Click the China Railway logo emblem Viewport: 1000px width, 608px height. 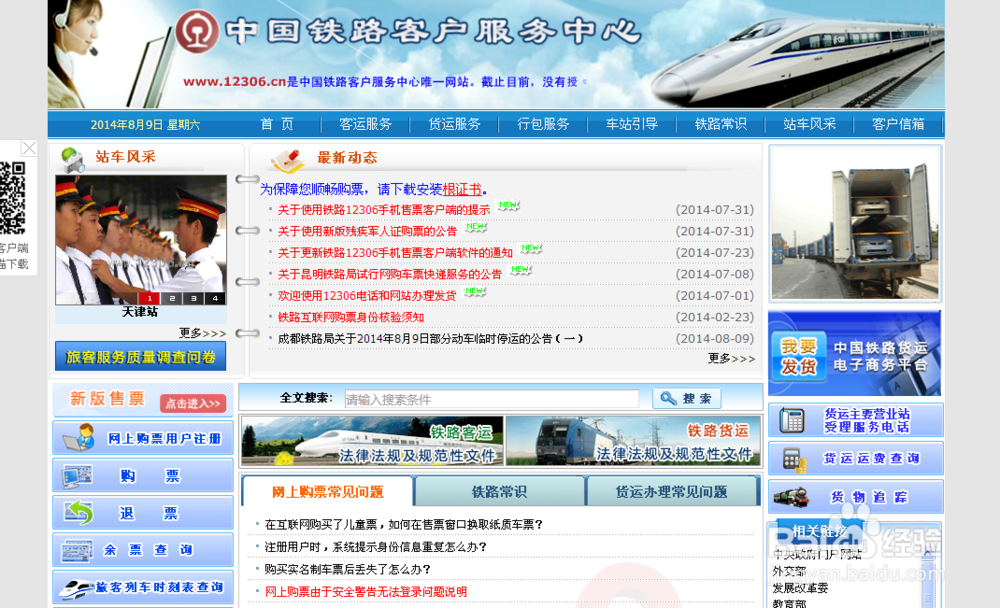(197, 31)
